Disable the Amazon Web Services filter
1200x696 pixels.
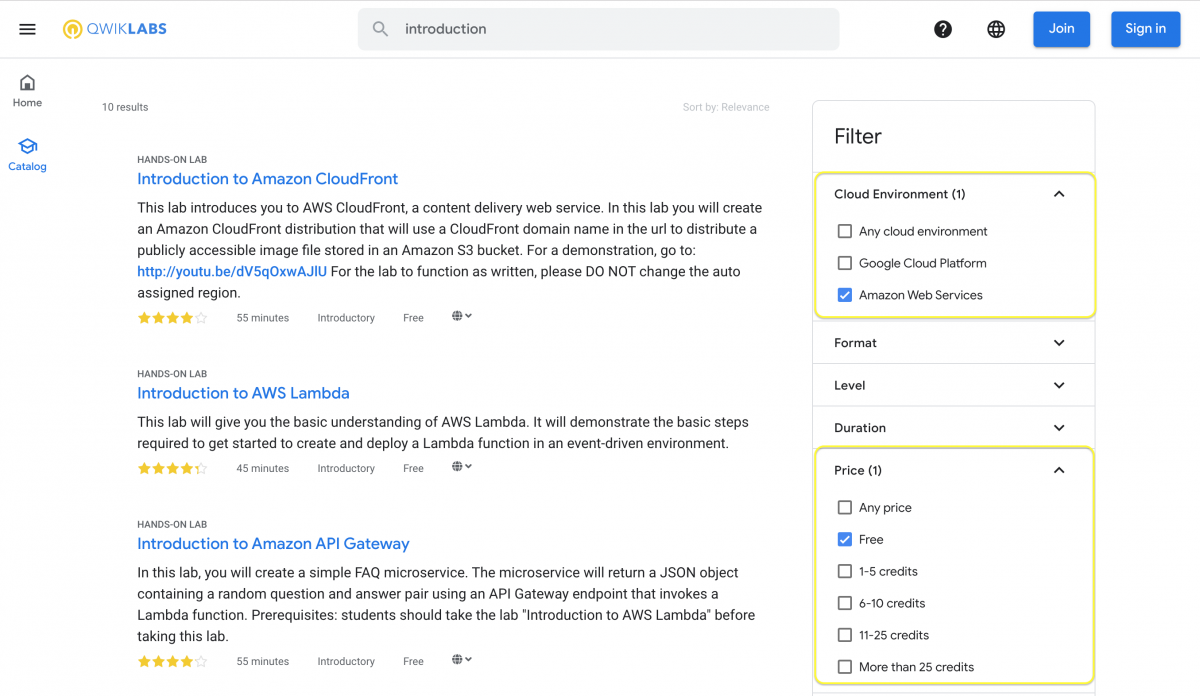[844, 294]
